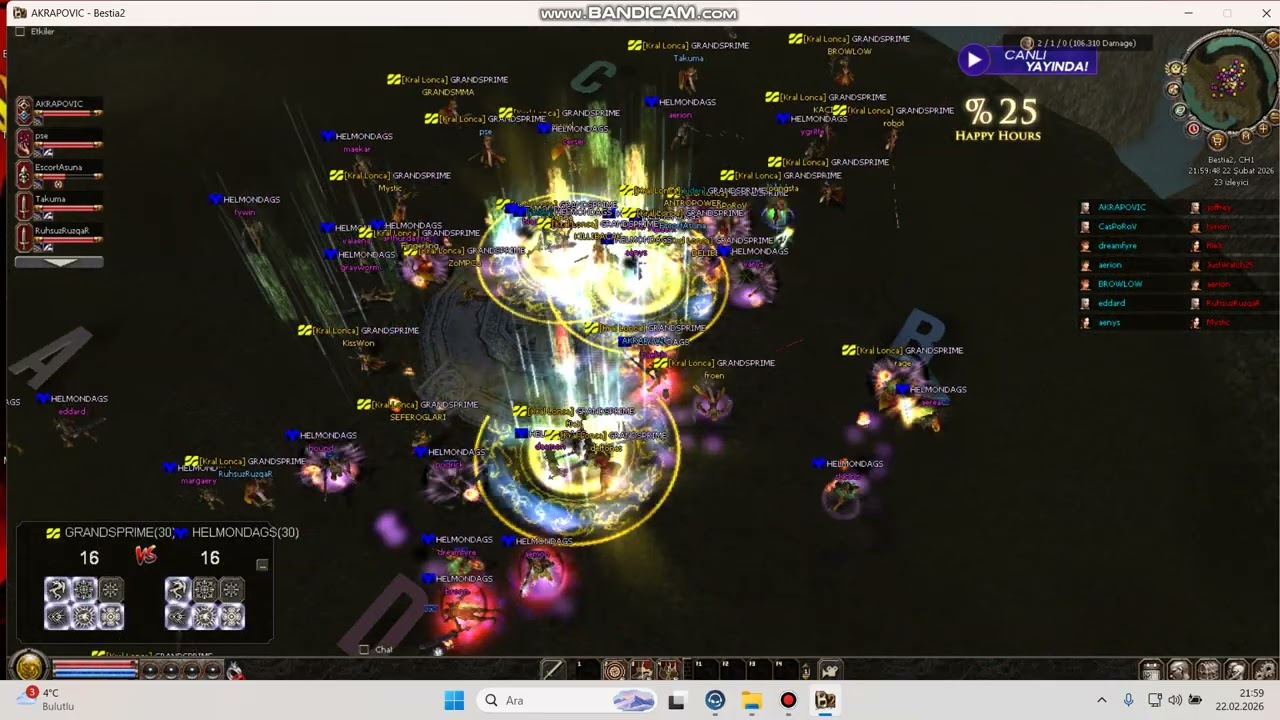Click aenys in the war ranking list

[x=1109, y=322]
